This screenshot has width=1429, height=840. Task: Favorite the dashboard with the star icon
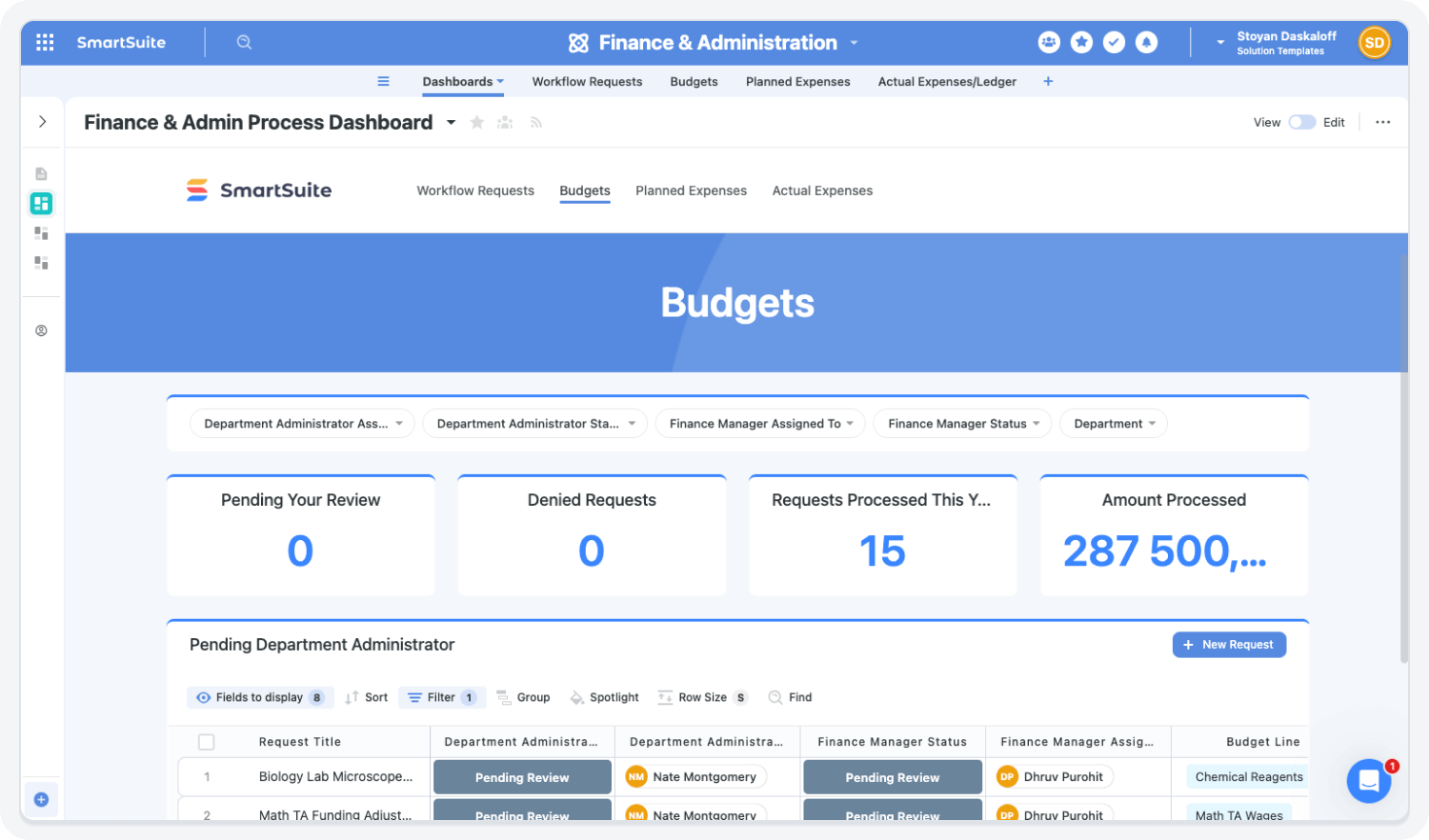point(477,122)
